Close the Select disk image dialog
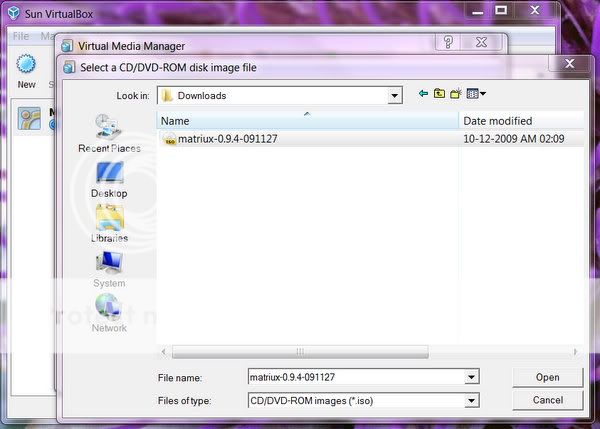Image resolution: width=600 pixels, height=429 pixels. (x=569, y=63)
